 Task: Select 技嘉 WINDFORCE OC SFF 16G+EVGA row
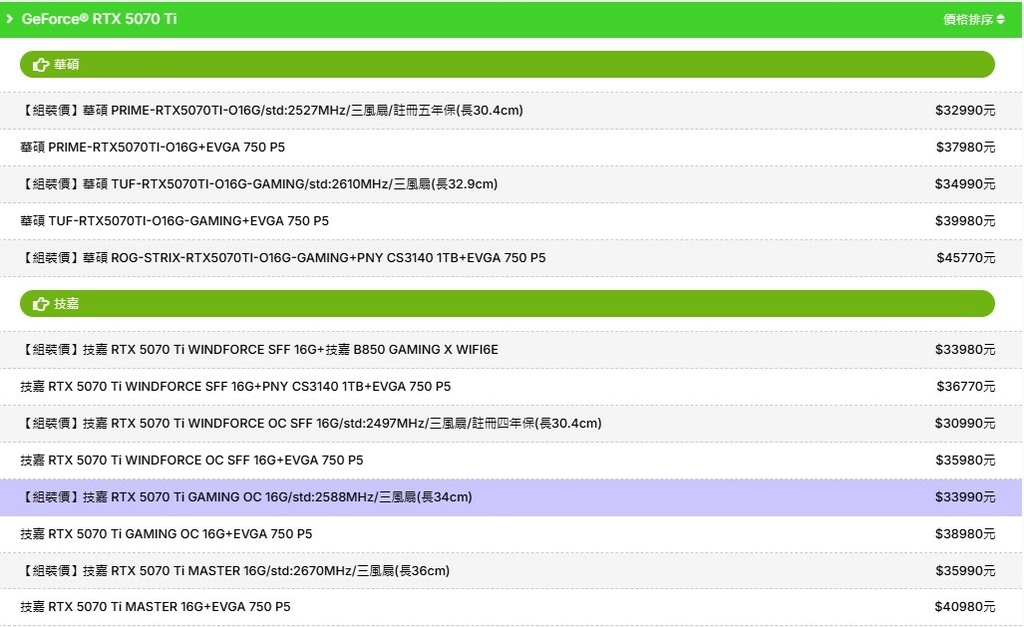[x=511, y=460]
